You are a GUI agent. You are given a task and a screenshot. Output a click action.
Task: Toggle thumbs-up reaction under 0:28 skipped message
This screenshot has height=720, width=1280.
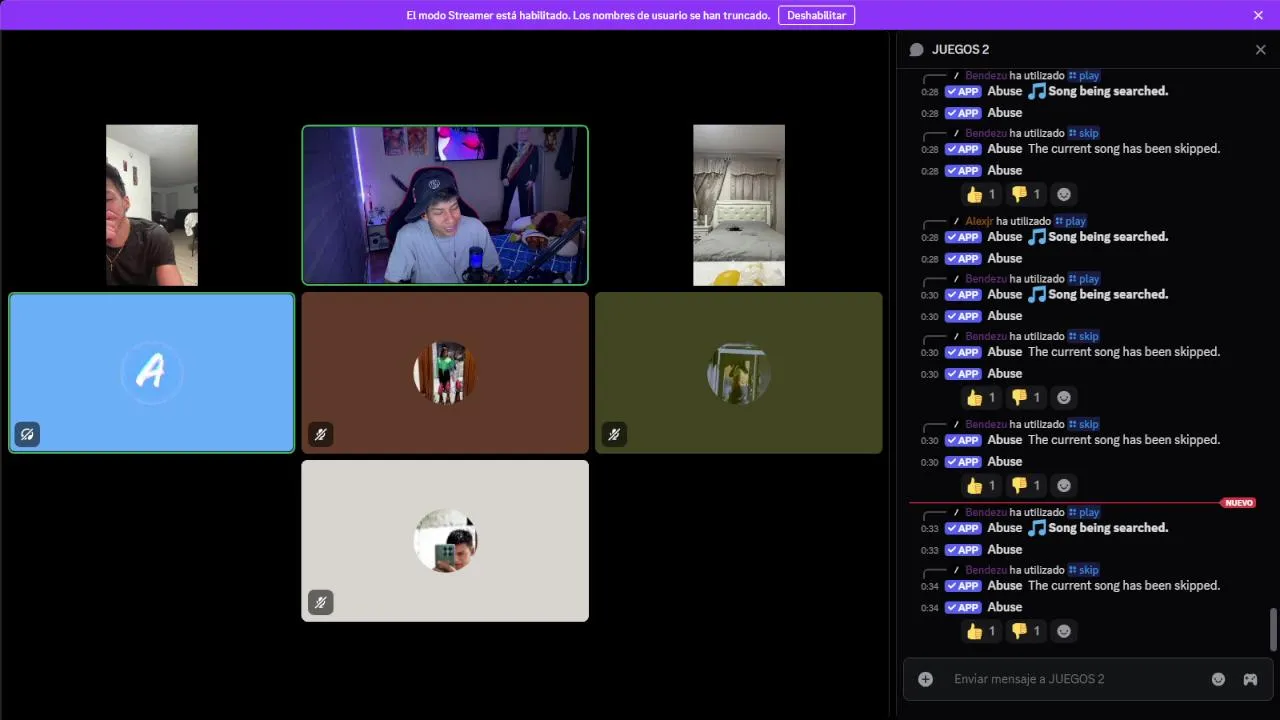tap(980, 194)
